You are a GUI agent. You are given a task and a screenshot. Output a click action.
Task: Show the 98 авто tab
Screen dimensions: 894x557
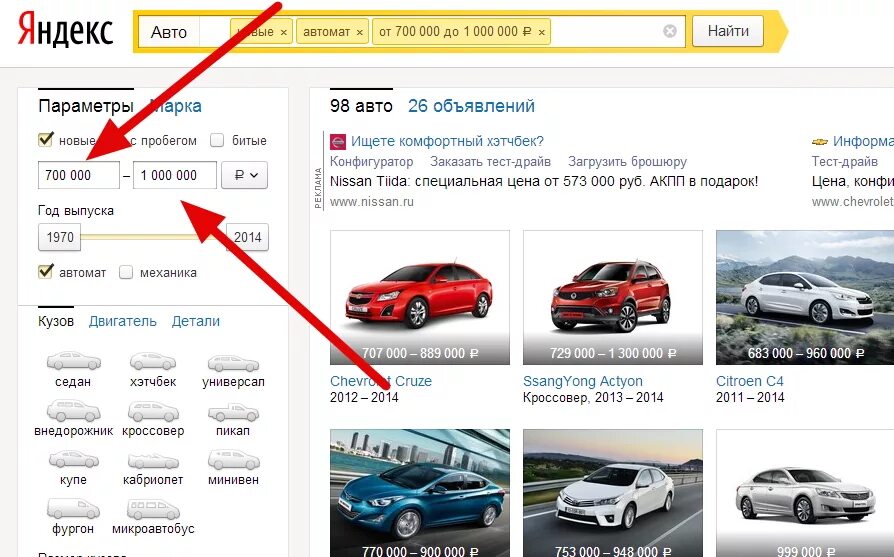click(361, 106)
